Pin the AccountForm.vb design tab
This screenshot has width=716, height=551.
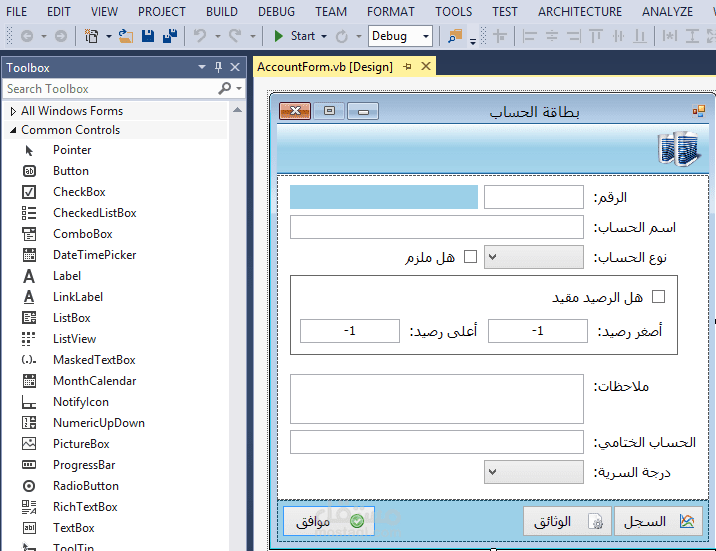click(x=407, y=67)
